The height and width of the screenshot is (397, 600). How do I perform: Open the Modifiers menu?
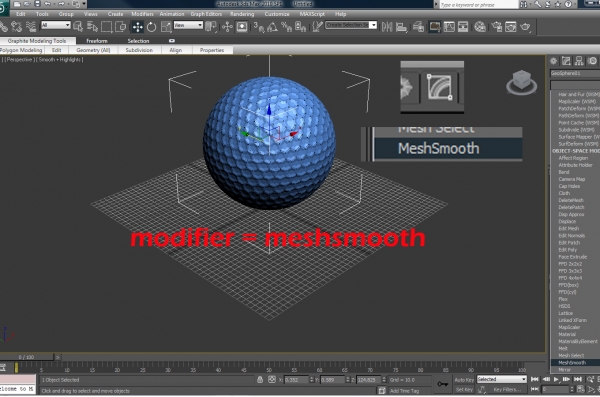142,14
